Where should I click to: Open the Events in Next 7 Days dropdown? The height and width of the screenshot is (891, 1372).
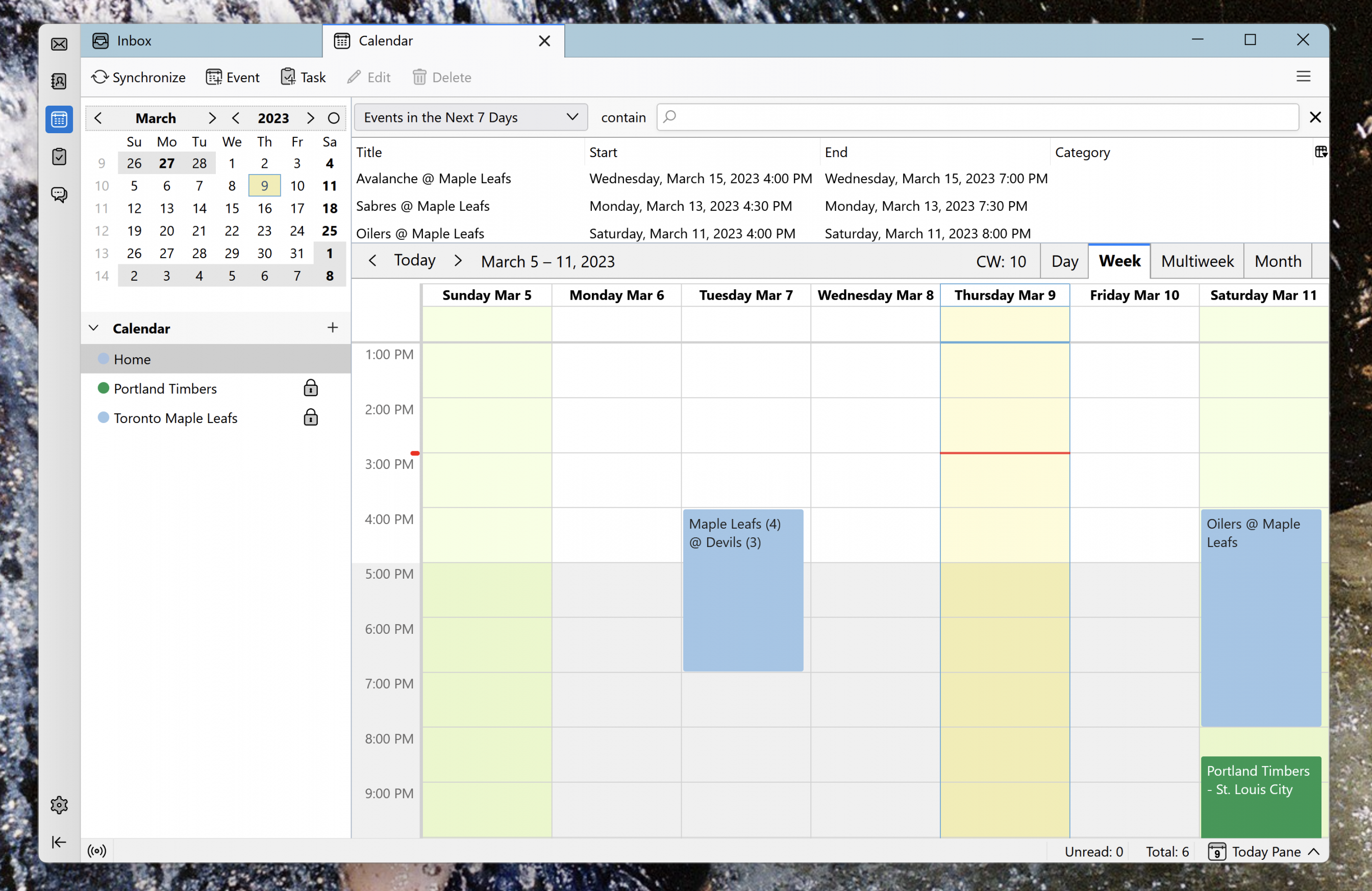tap(470, 117)
